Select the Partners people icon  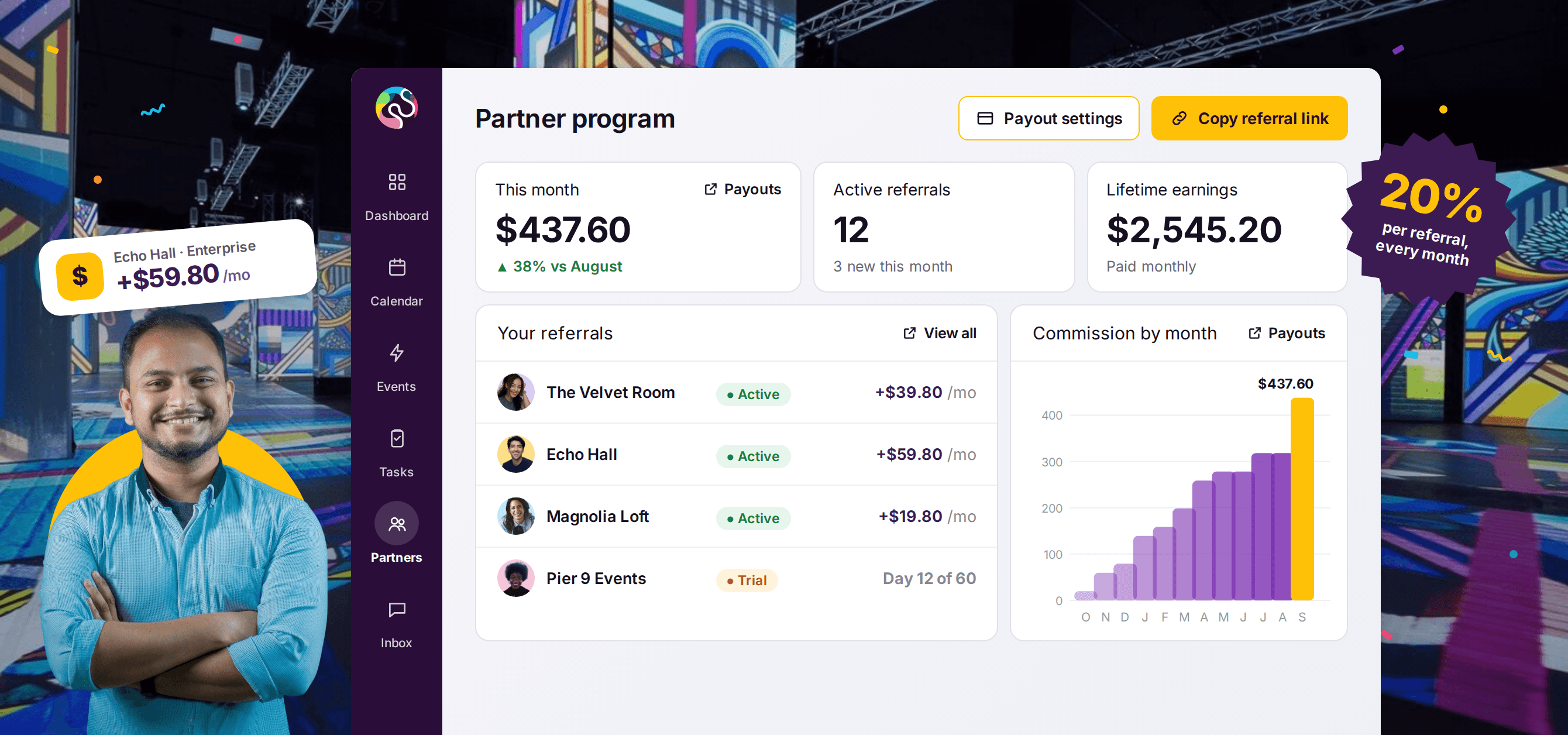click(397, 524)
